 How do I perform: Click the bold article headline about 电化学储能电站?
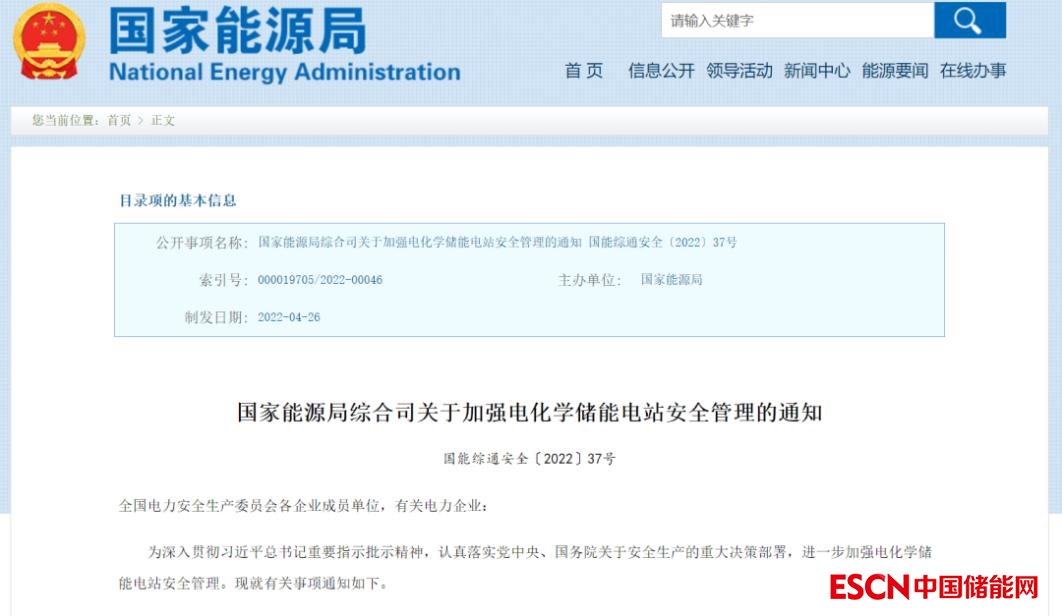tap(529, 412)
